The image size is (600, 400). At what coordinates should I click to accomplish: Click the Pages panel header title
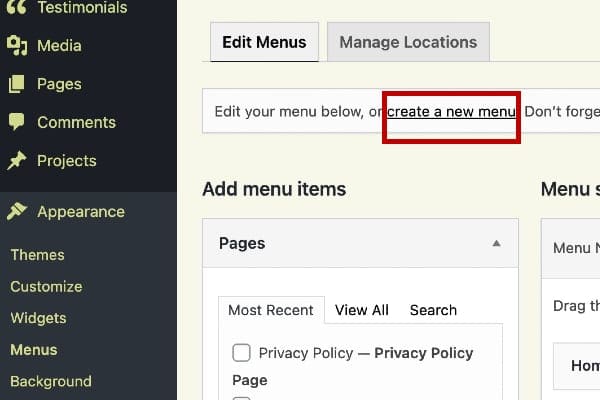coord(242,243)
